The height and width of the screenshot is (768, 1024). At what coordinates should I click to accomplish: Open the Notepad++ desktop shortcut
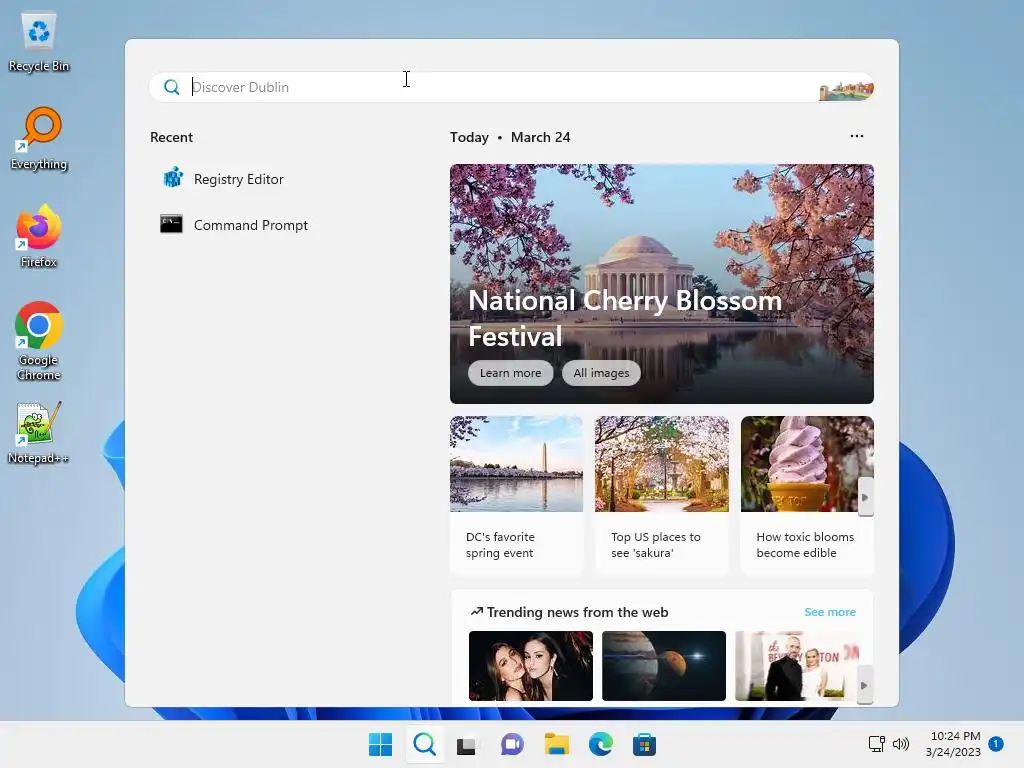point(39,433)
